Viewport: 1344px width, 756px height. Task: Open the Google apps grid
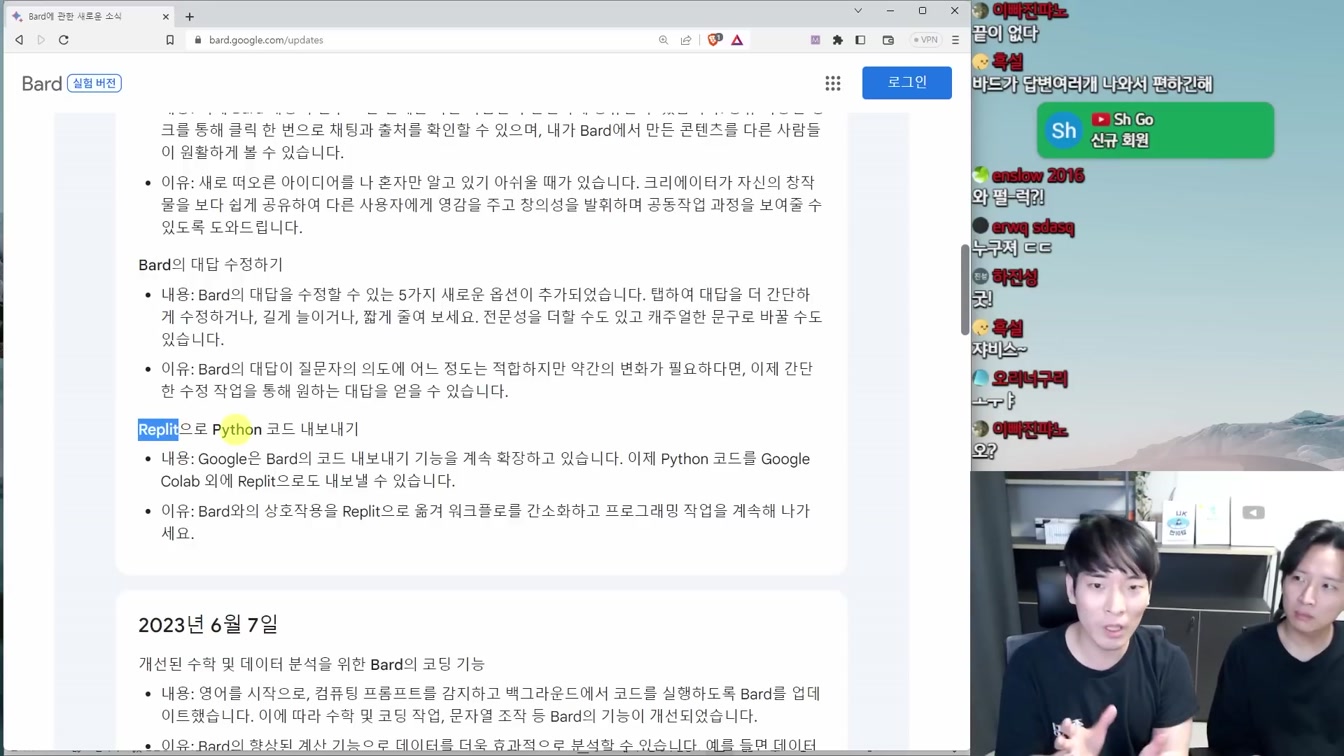point(833,83)
